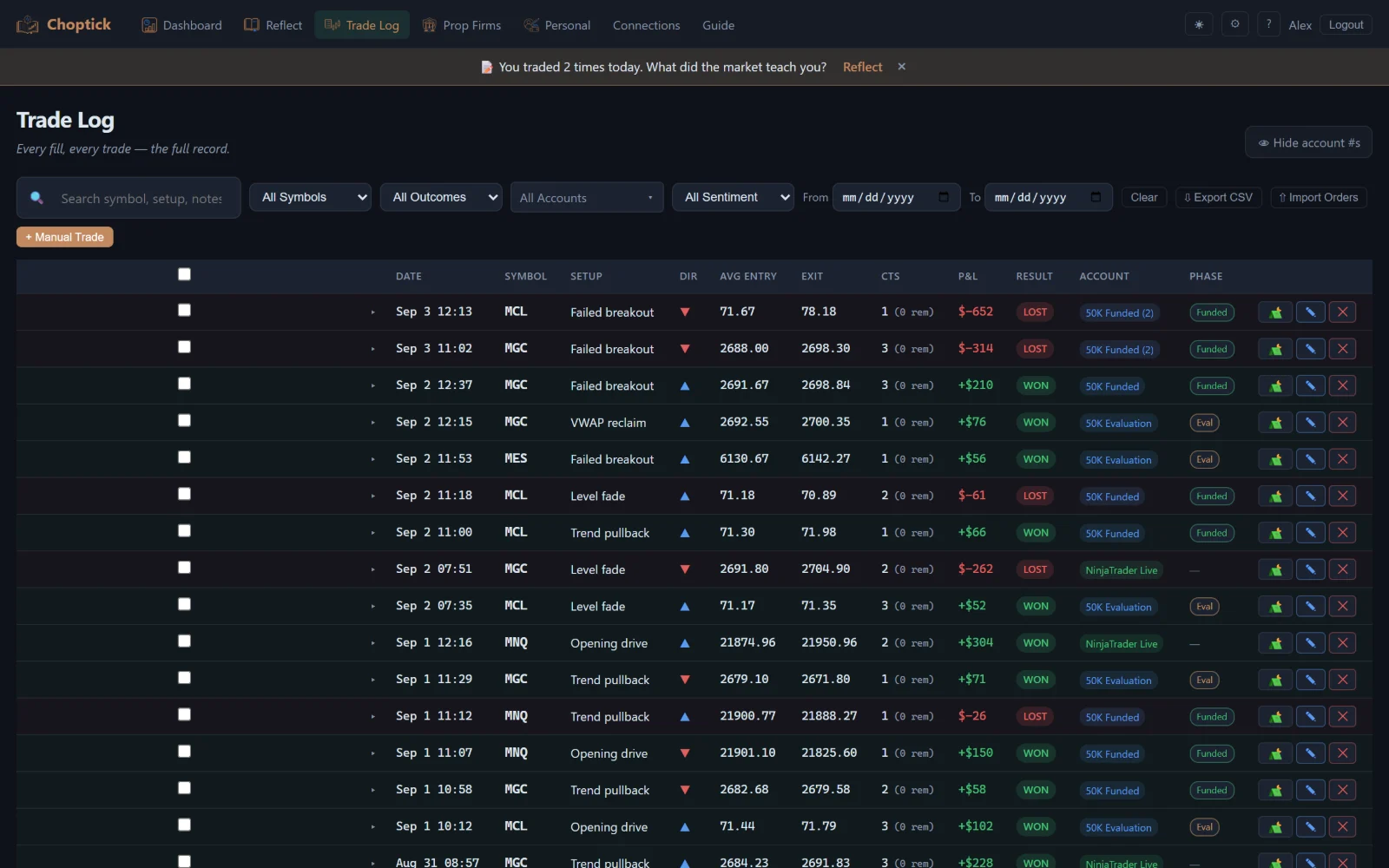Switch to the Personal tab

pos(557,25)
